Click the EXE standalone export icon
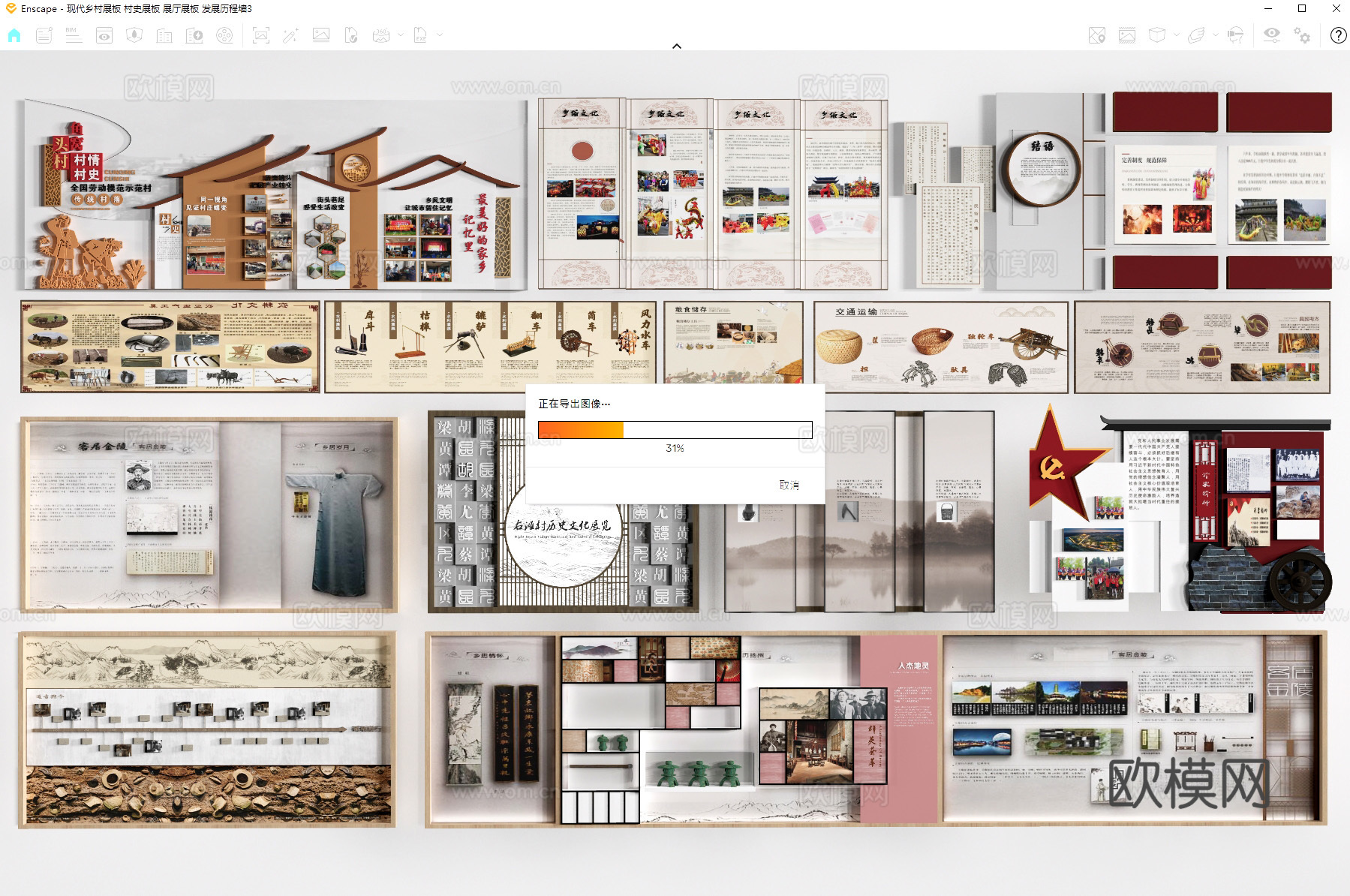 coord(420,35)
